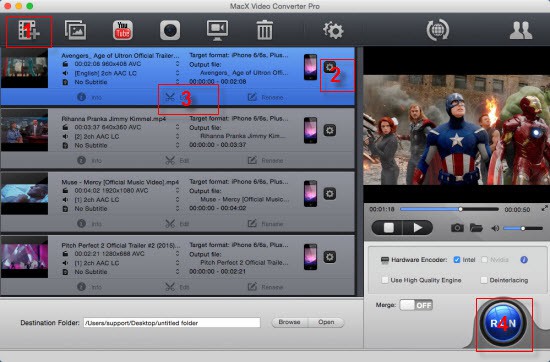The height and width of the screenshot is (362, 550).
Task: Open gear settings for Pitch Perfect 2 video
Action: click(x=329, y=257)
